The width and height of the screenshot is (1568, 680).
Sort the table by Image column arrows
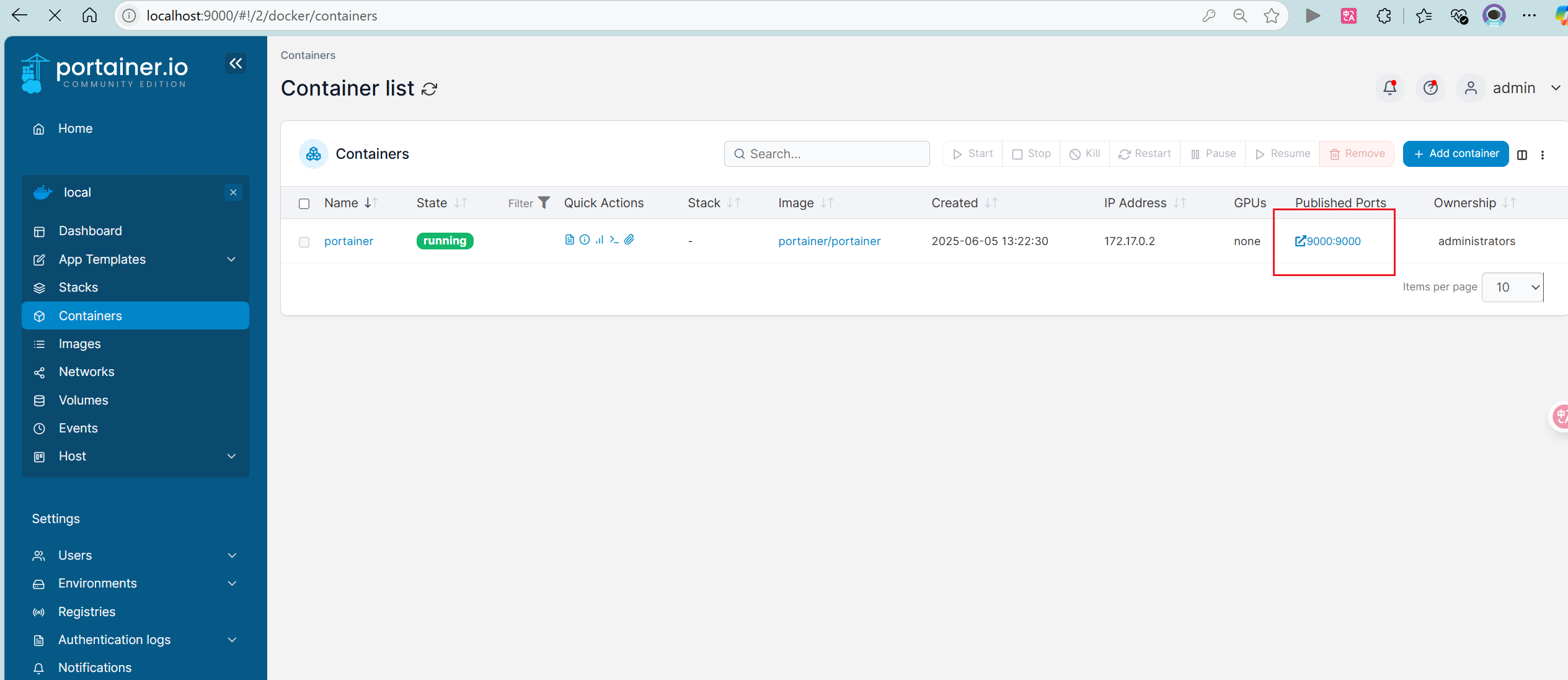[828, 203]
